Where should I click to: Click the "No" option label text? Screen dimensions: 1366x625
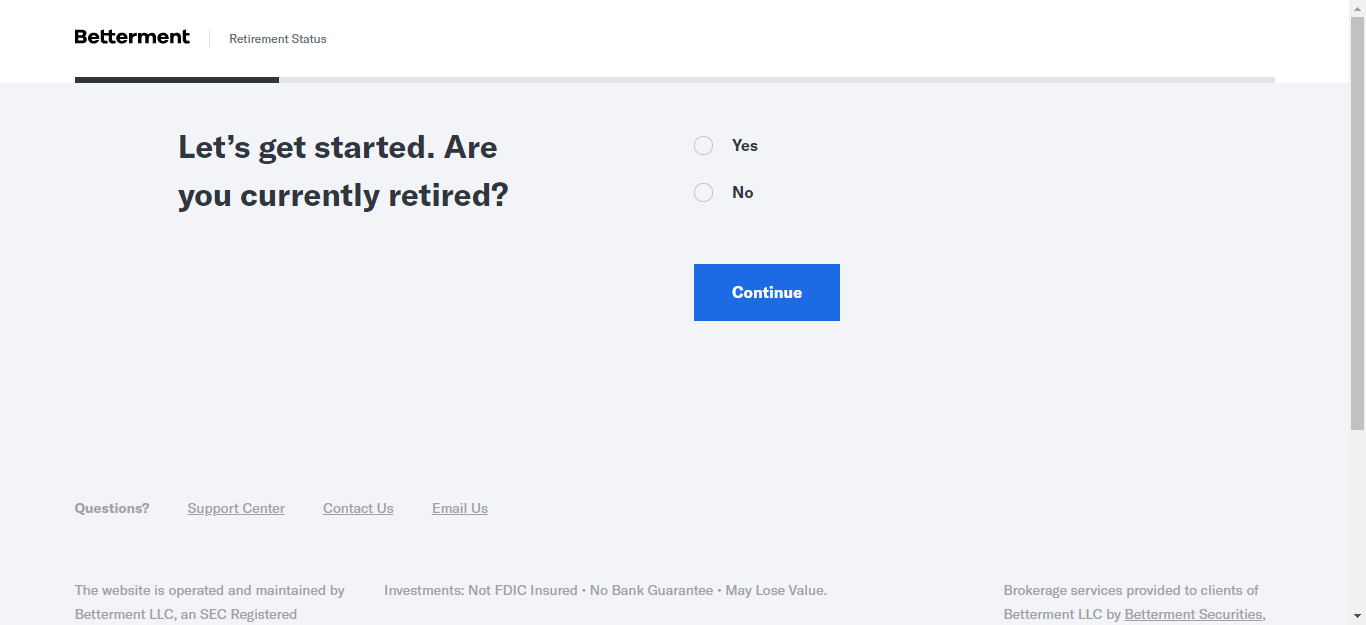(x=743, y=193)
